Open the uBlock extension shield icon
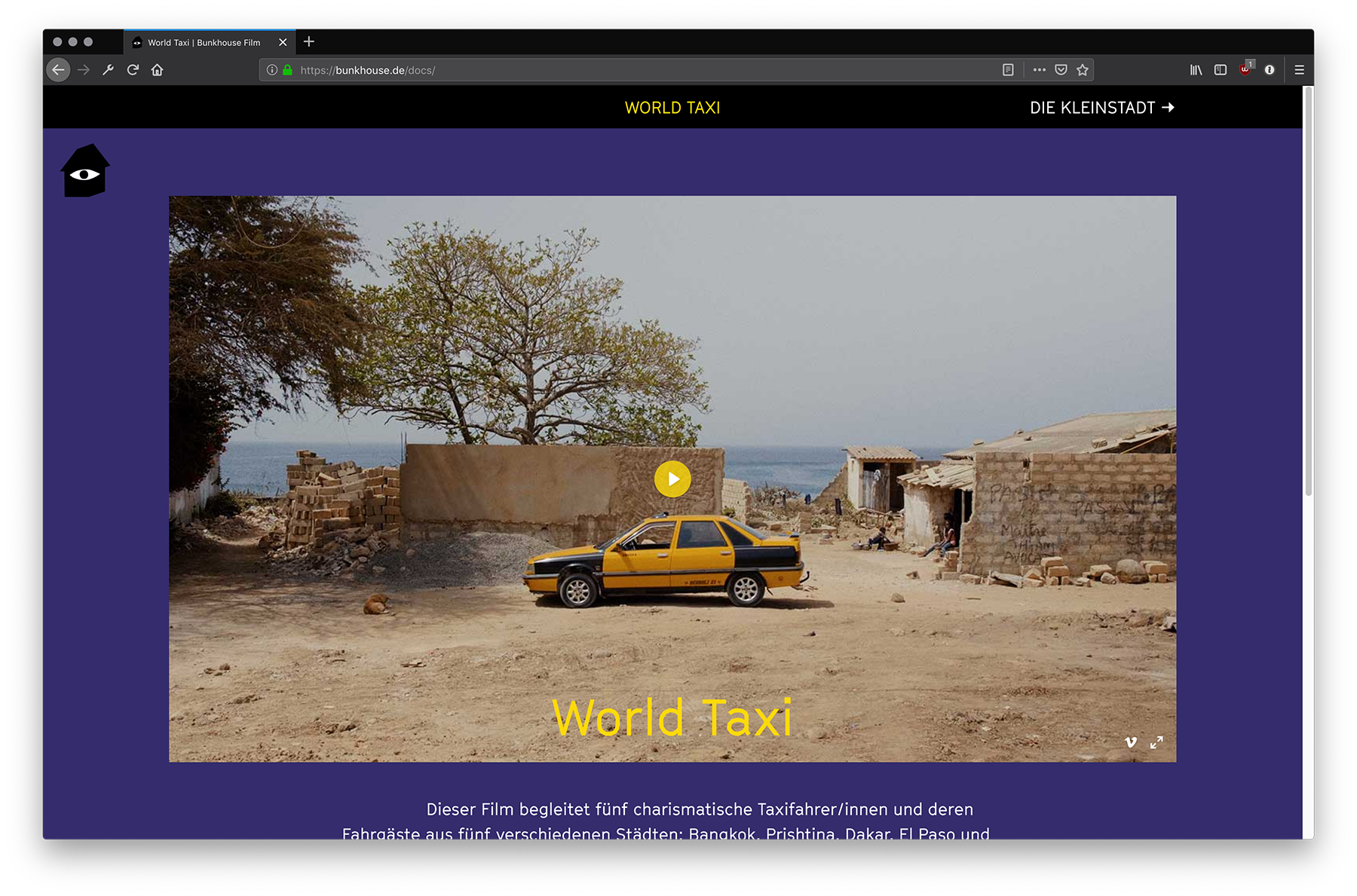The image size is (1357, 896). pos(1245,69)
